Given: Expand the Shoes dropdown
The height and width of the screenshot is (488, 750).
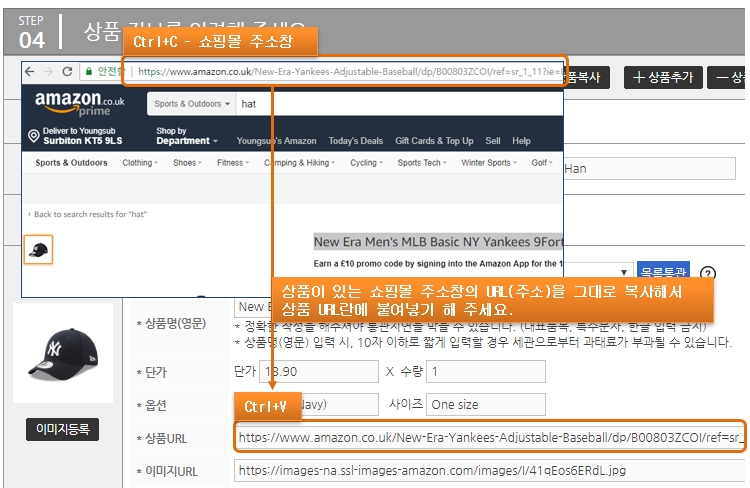Looking at the screenshot, I should pyautogui.click(x=187, y=163).
